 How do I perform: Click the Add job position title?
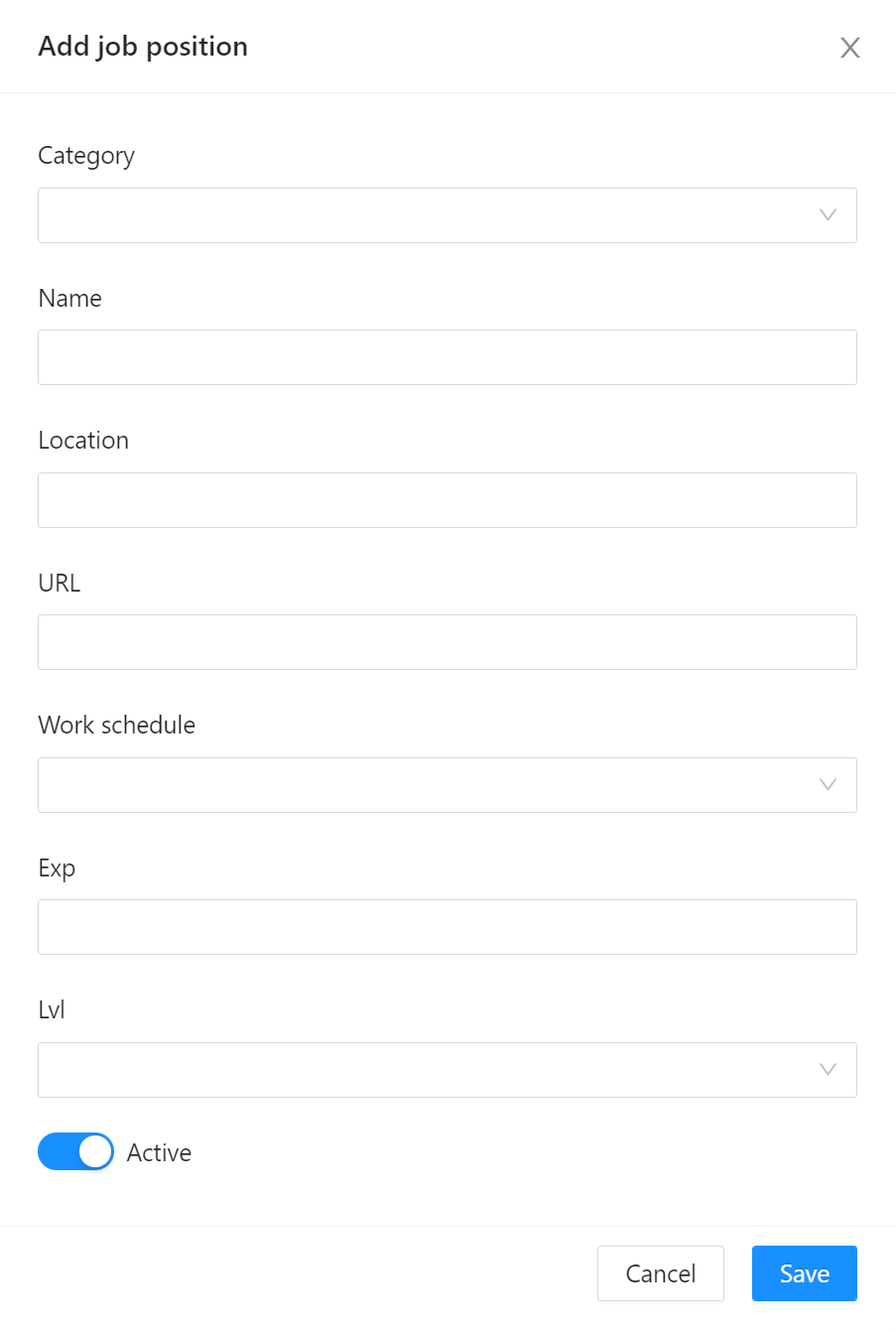coord(142,47)
